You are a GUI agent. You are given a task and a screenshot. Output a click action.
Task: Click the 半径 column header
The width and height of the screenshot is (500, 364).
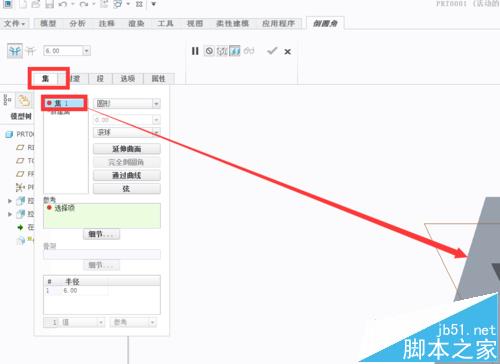point(72,281)
